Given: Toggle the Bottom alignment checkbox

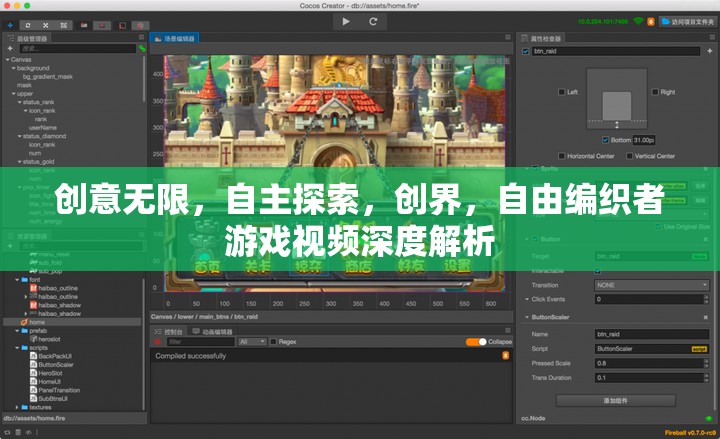Looking at the screenshot, I should click(x=605, y=140).
